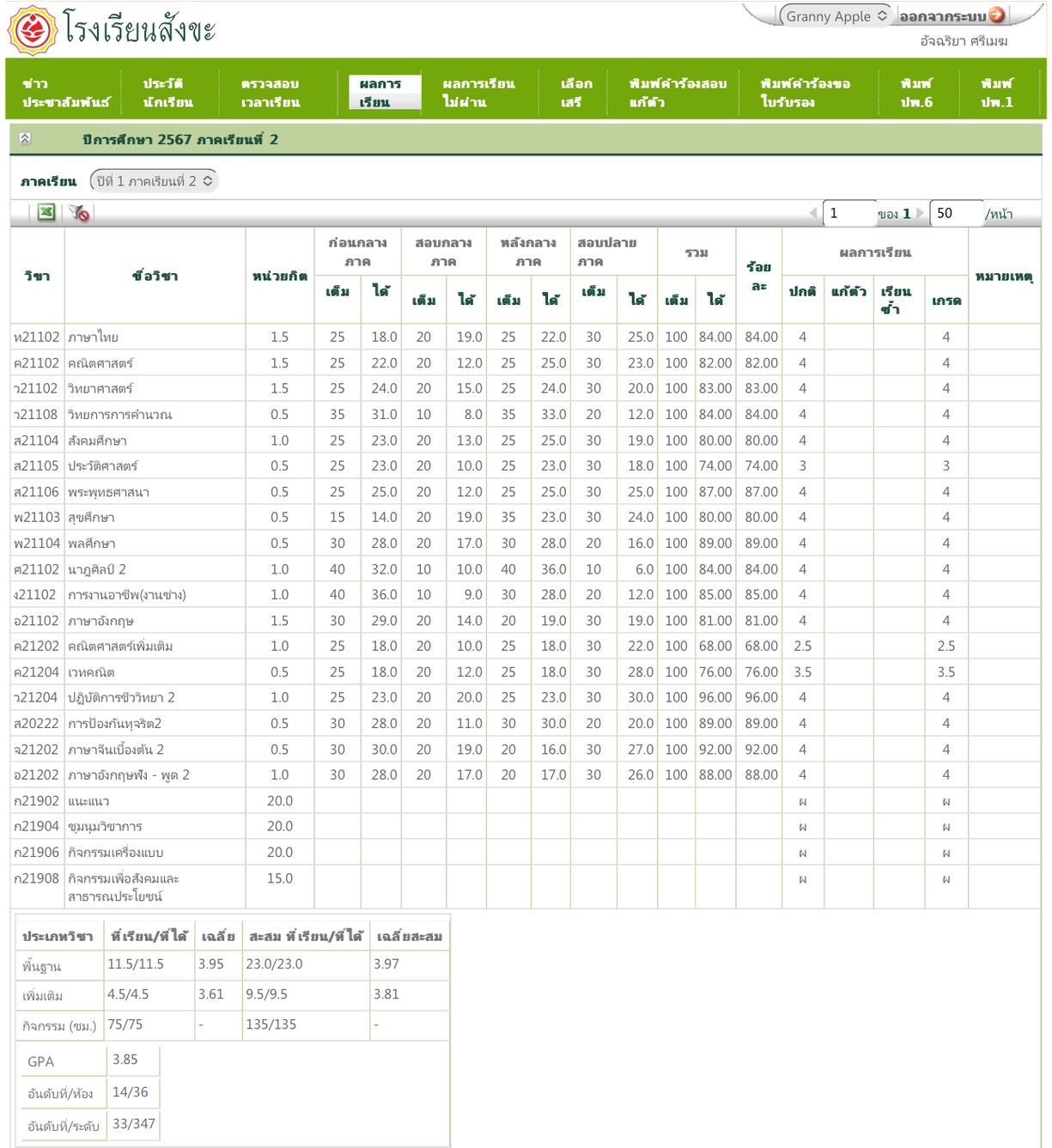This screenshot has height=1148, width=1052.
Task: Click the พิมพ์ ปพ.1 menu item
Action: (x=997, y=93)
